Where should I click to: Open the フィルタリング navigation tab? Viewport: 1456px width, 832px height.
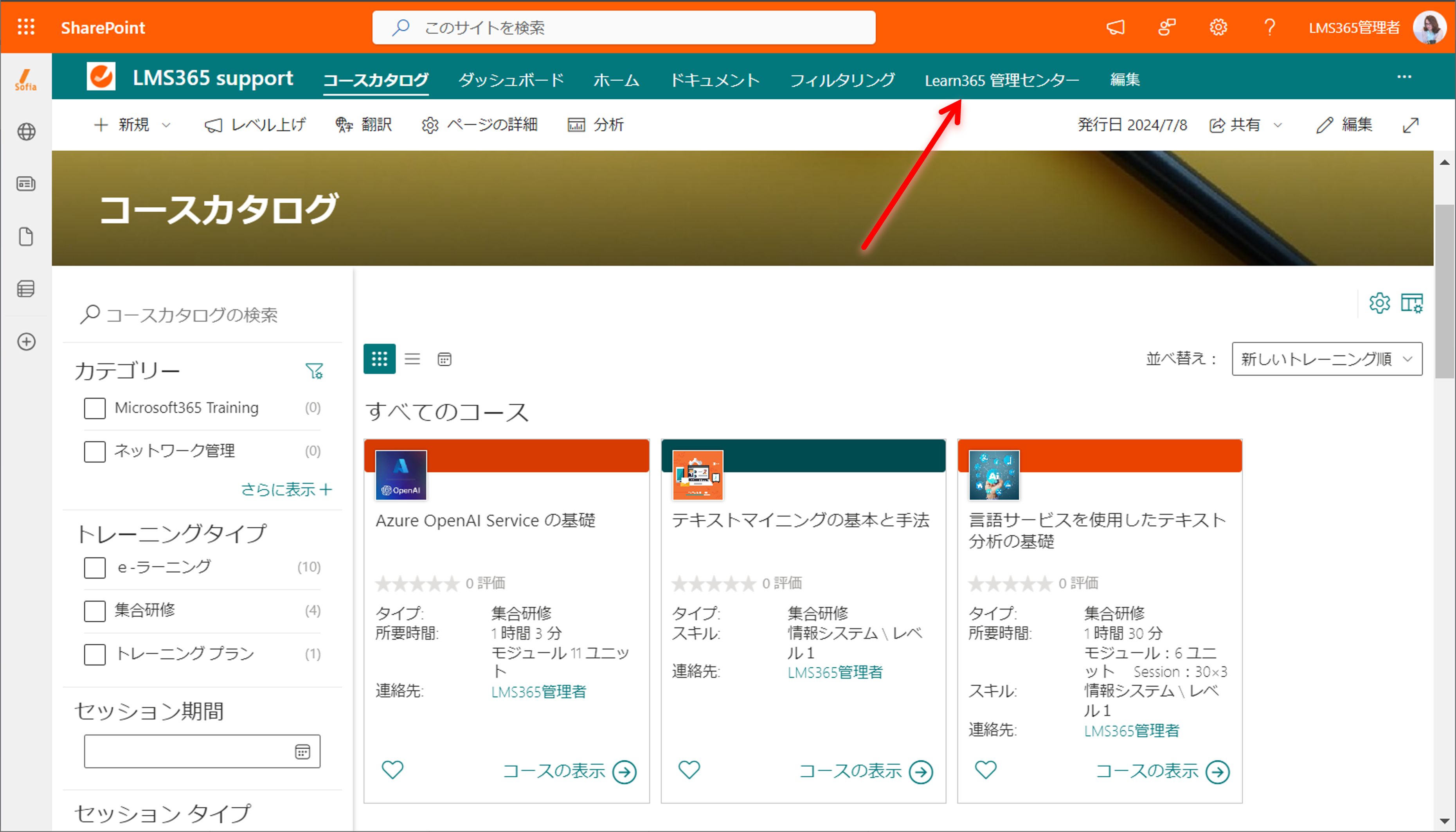pos(842,79)
